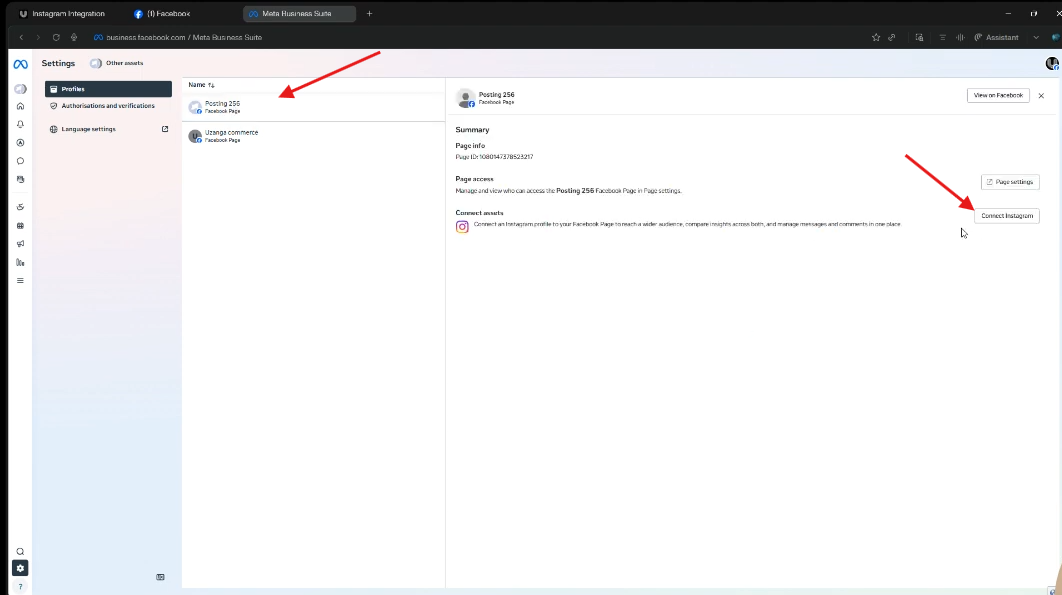Image resolution: width=1062 pixels, height=595 pixels.
Task: Click the Summary heading
Action: pos(472,129)
